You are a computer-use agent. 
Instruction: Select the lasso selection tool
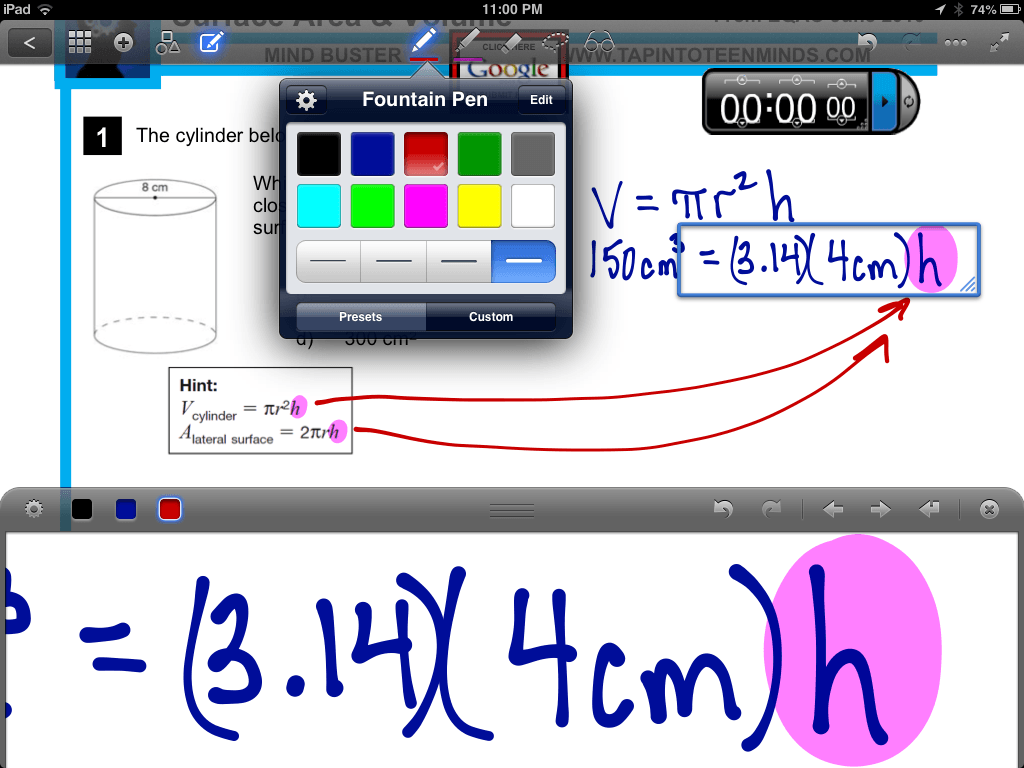tap(554, 43)
